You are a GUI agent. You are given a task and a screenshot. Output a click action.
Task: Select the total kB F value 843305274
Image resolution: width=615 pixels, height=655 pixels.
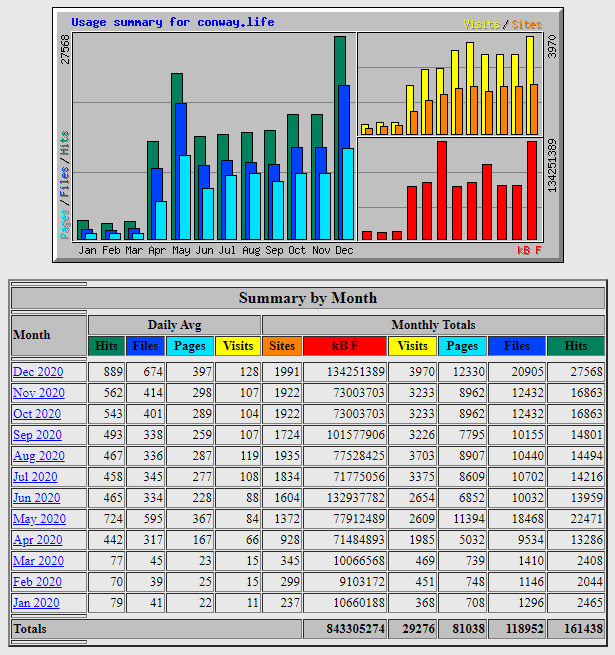356,629
